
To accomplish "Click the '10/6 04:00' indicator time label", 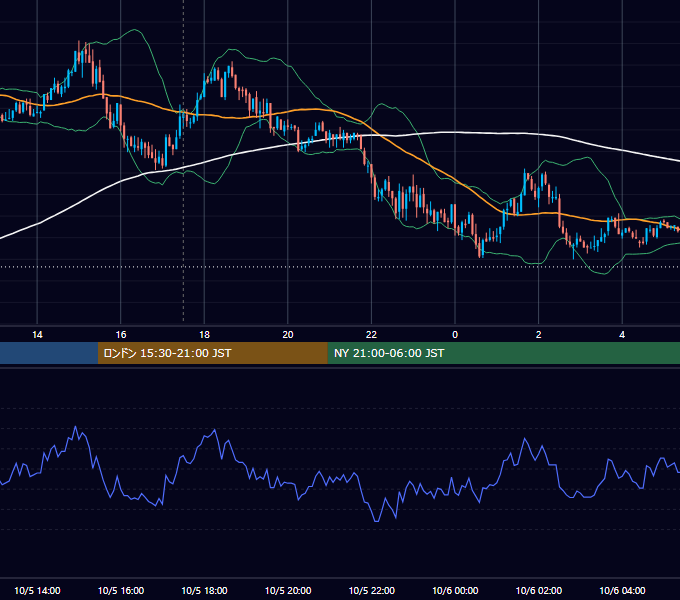I will point(622,590).
